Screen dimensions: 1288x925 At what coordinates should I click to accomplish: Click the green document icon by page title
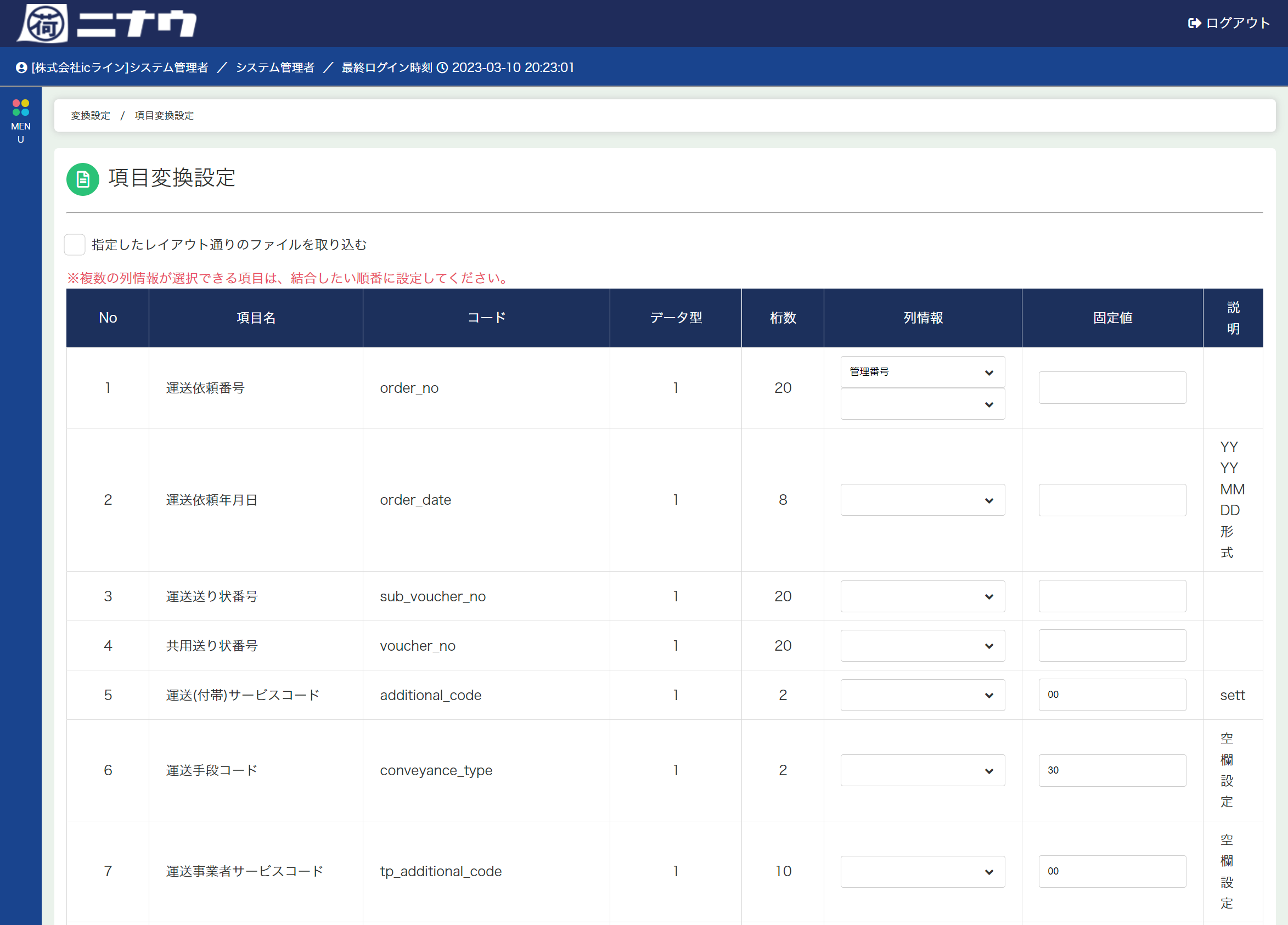click(83, 179)
